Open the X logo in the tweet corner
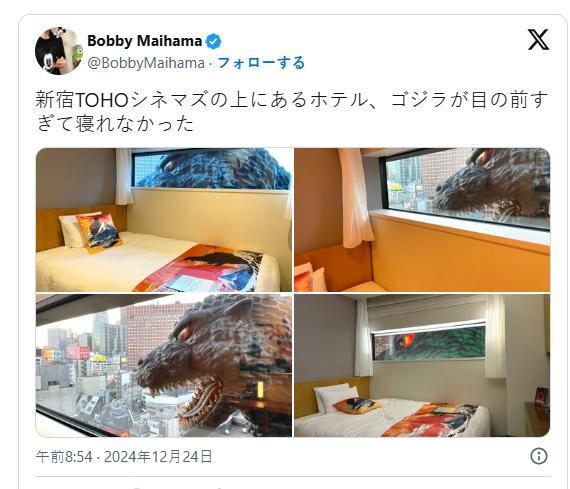 pyautogui.click(x=538, y=40)
